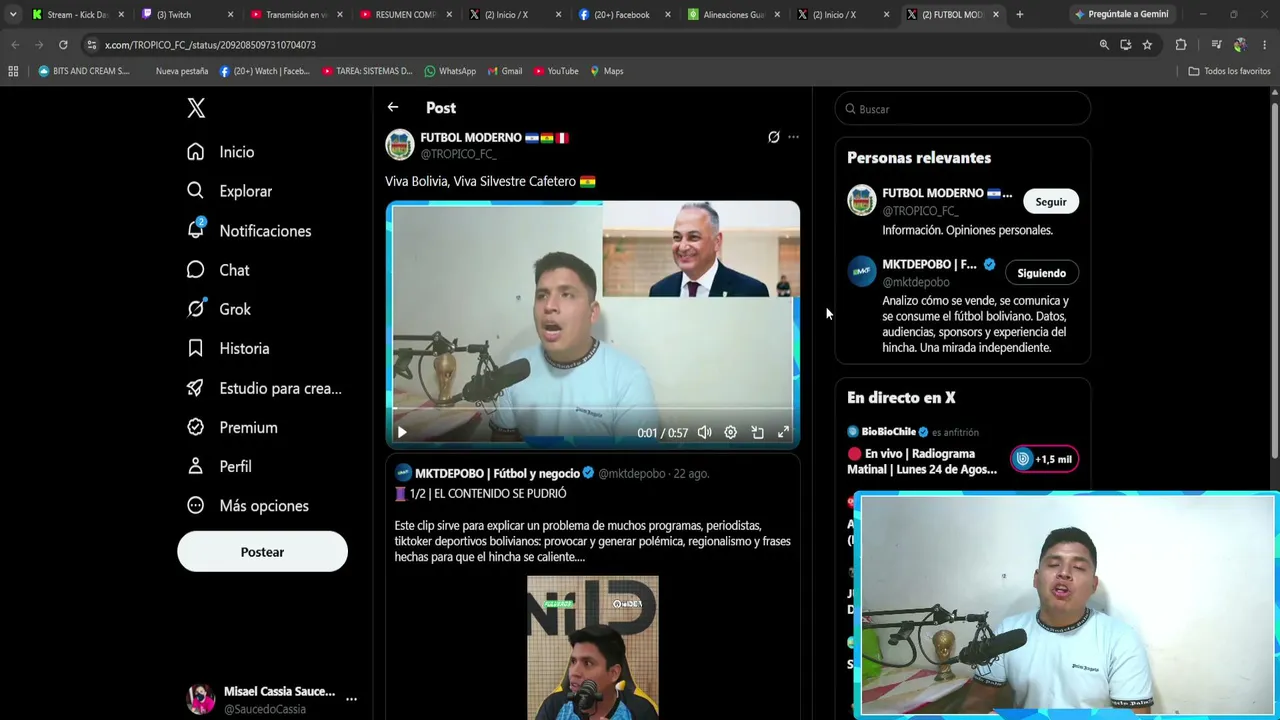Open Chrome three-dot menu

[x=1265, y=45]
